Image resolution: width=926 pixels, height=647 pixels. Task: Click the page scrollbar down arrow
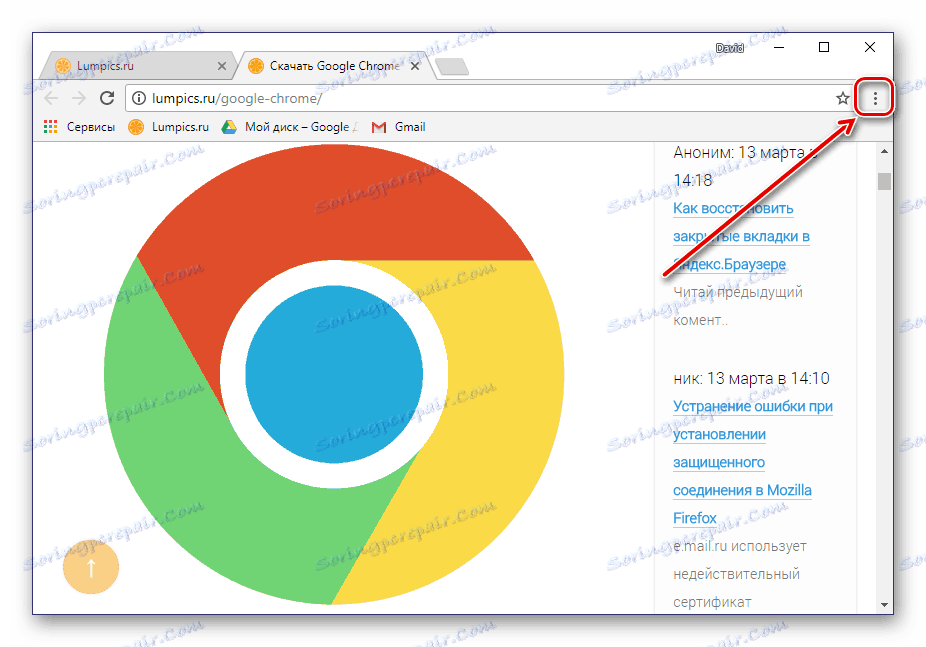click(x=884, y=604)
